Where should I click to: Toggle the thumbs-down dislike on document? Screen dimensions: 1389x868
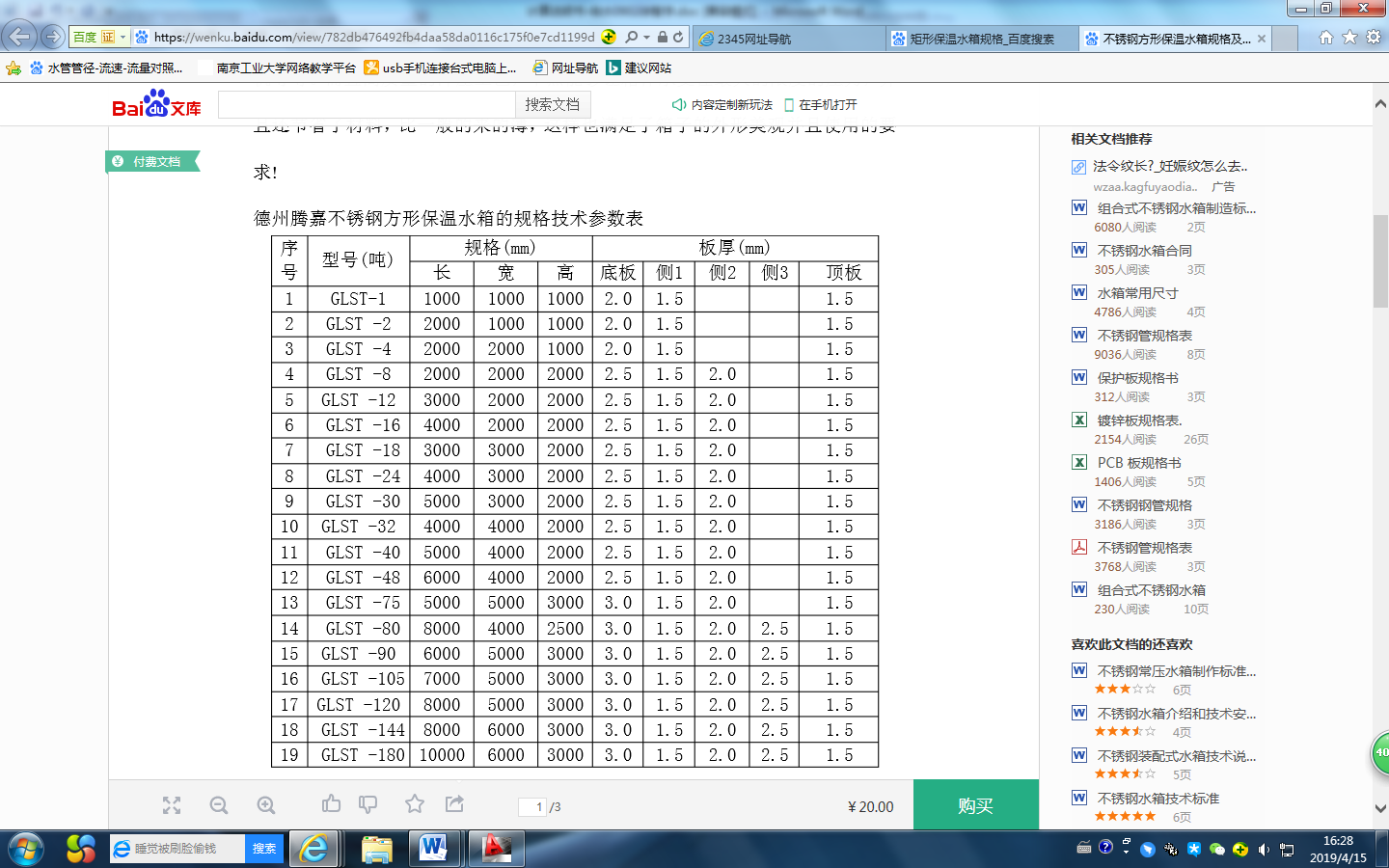click(368, 804)
